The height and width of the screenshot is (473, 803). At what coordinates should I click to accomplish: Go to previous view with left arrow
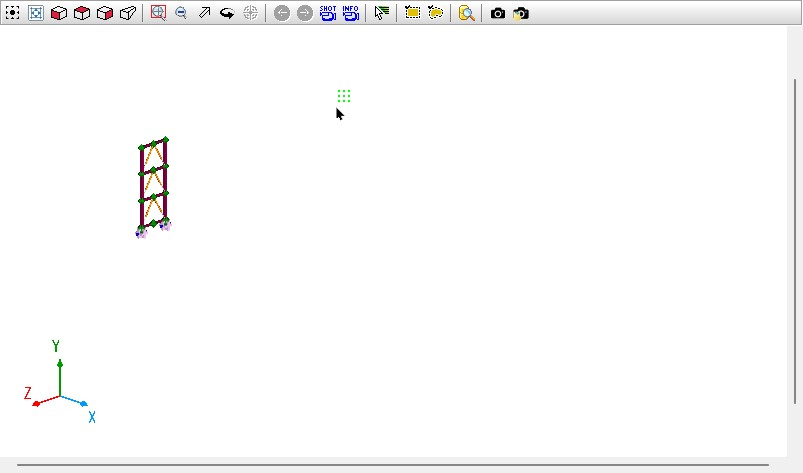[x=282, y=13]
